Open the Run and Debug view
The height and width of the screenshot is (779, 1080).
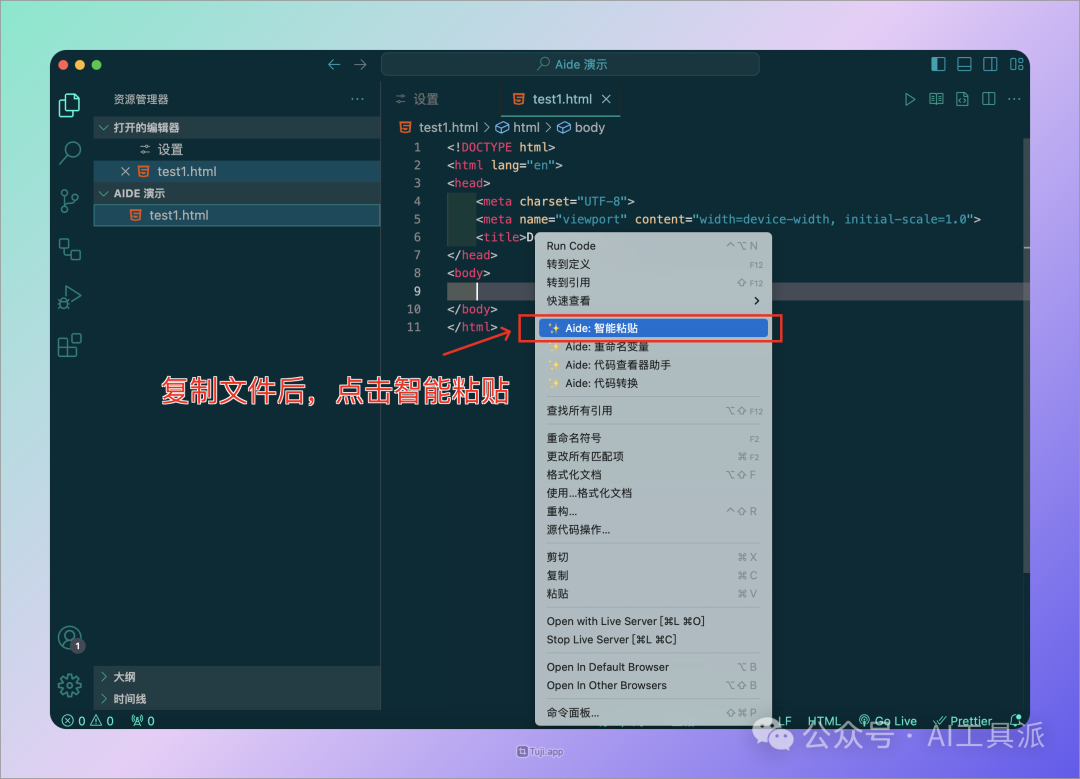[x=70, y=297]
